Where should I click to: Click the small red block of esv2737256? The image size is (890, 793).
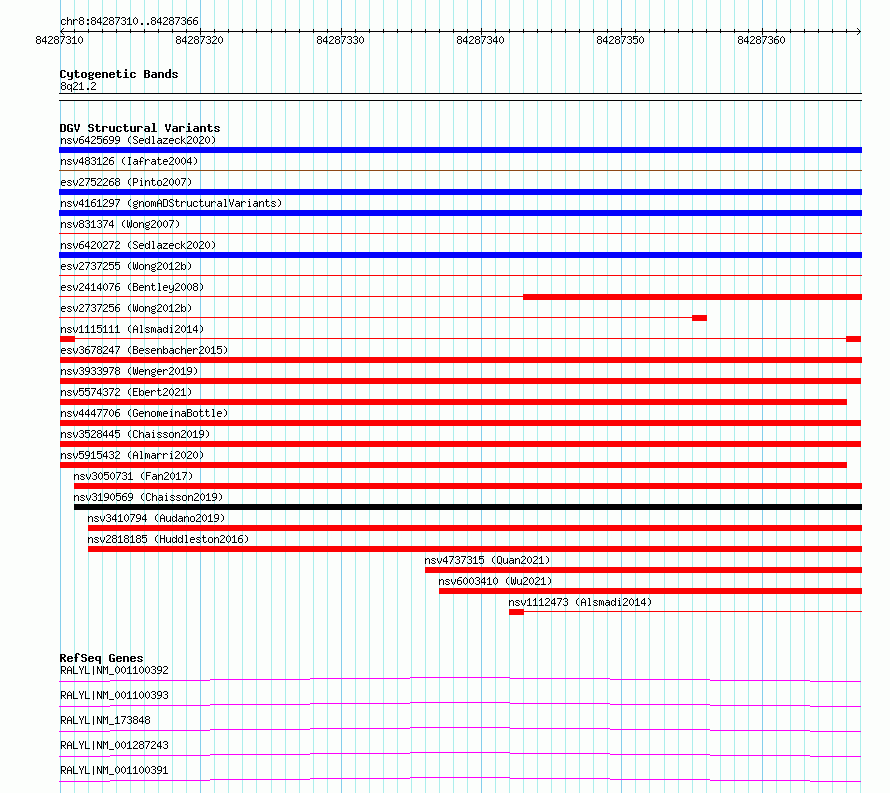(x=699, y=318)
